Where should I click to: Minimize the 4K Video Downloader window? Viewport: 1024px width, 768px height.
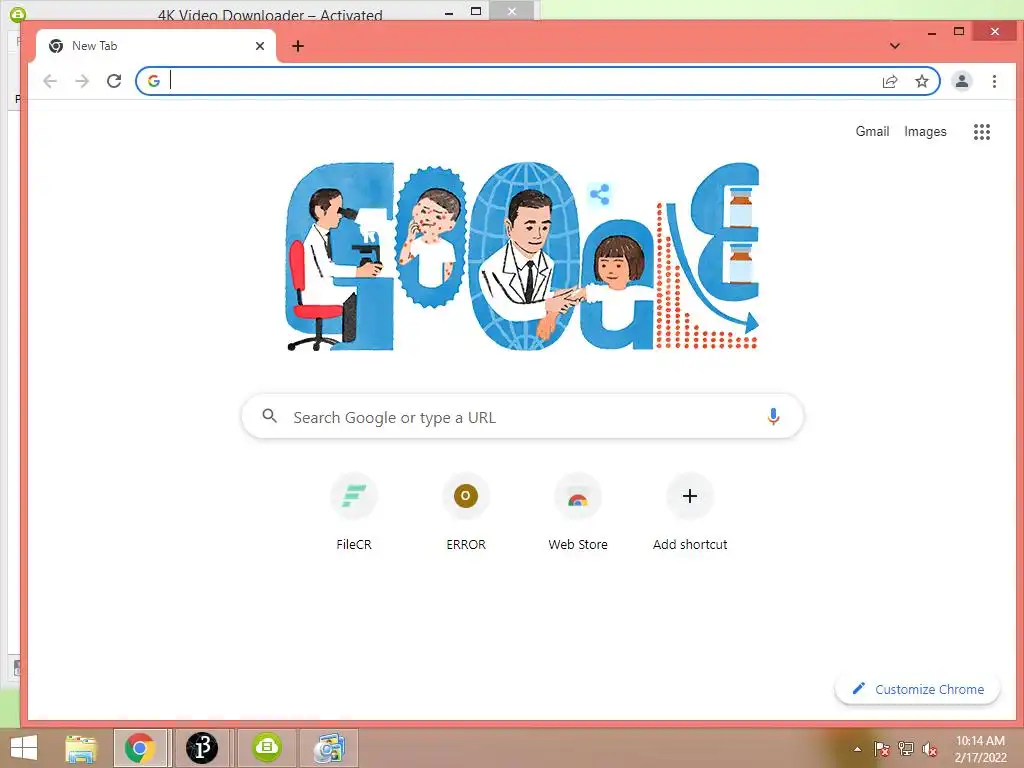point(449,12)
